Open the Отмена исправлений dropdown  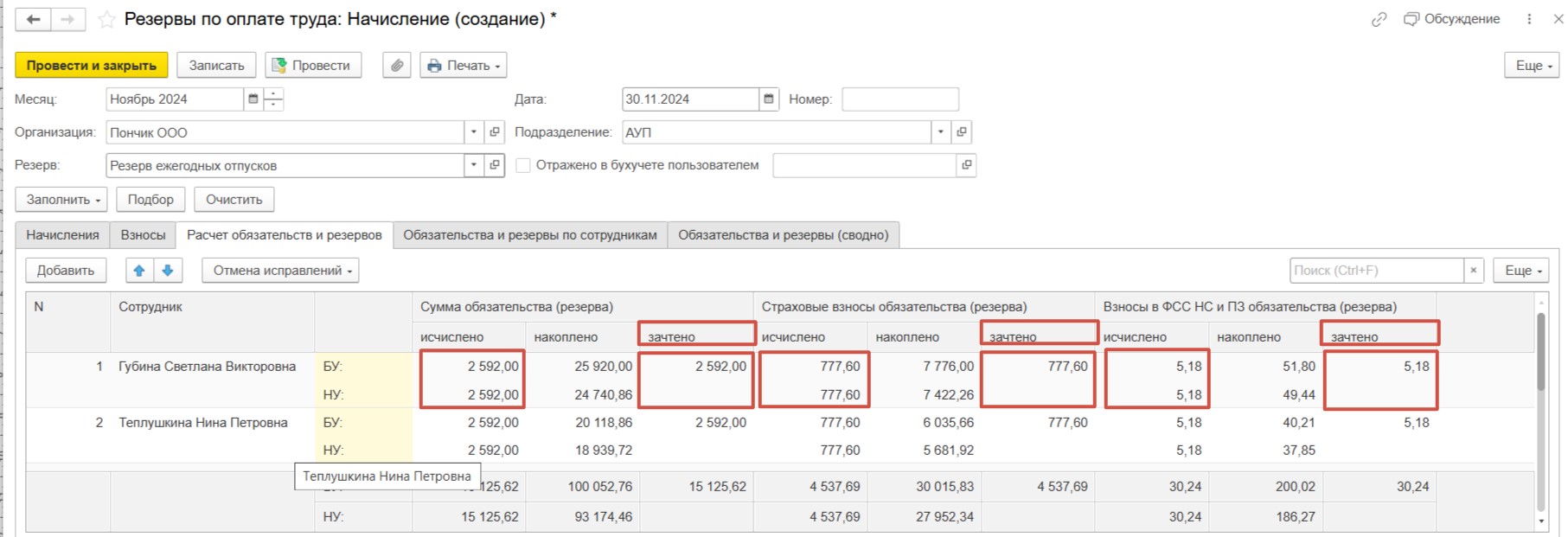point(281,271)
